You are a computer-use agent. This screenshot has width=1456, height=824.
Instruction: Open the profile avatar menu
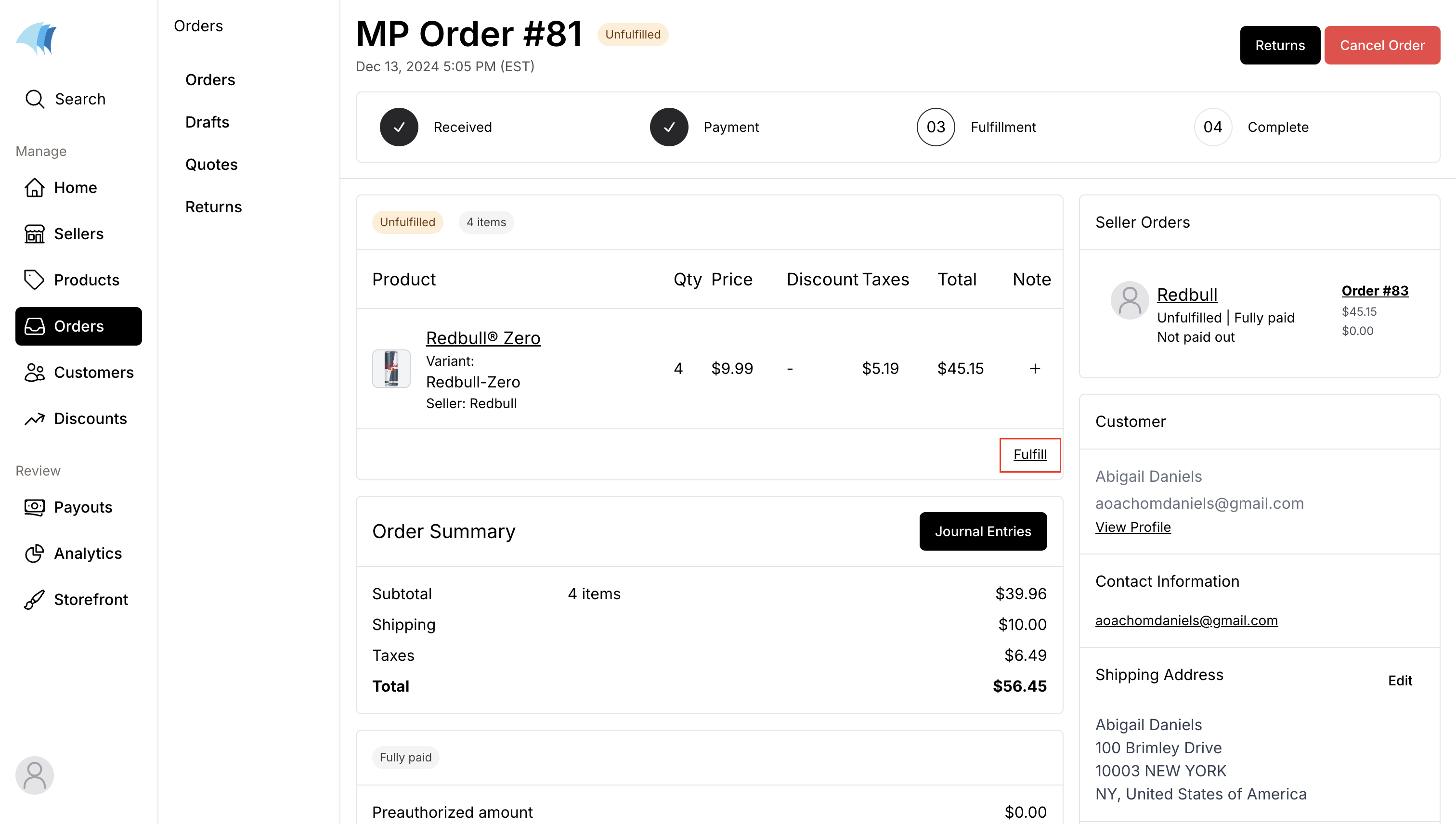34,775
